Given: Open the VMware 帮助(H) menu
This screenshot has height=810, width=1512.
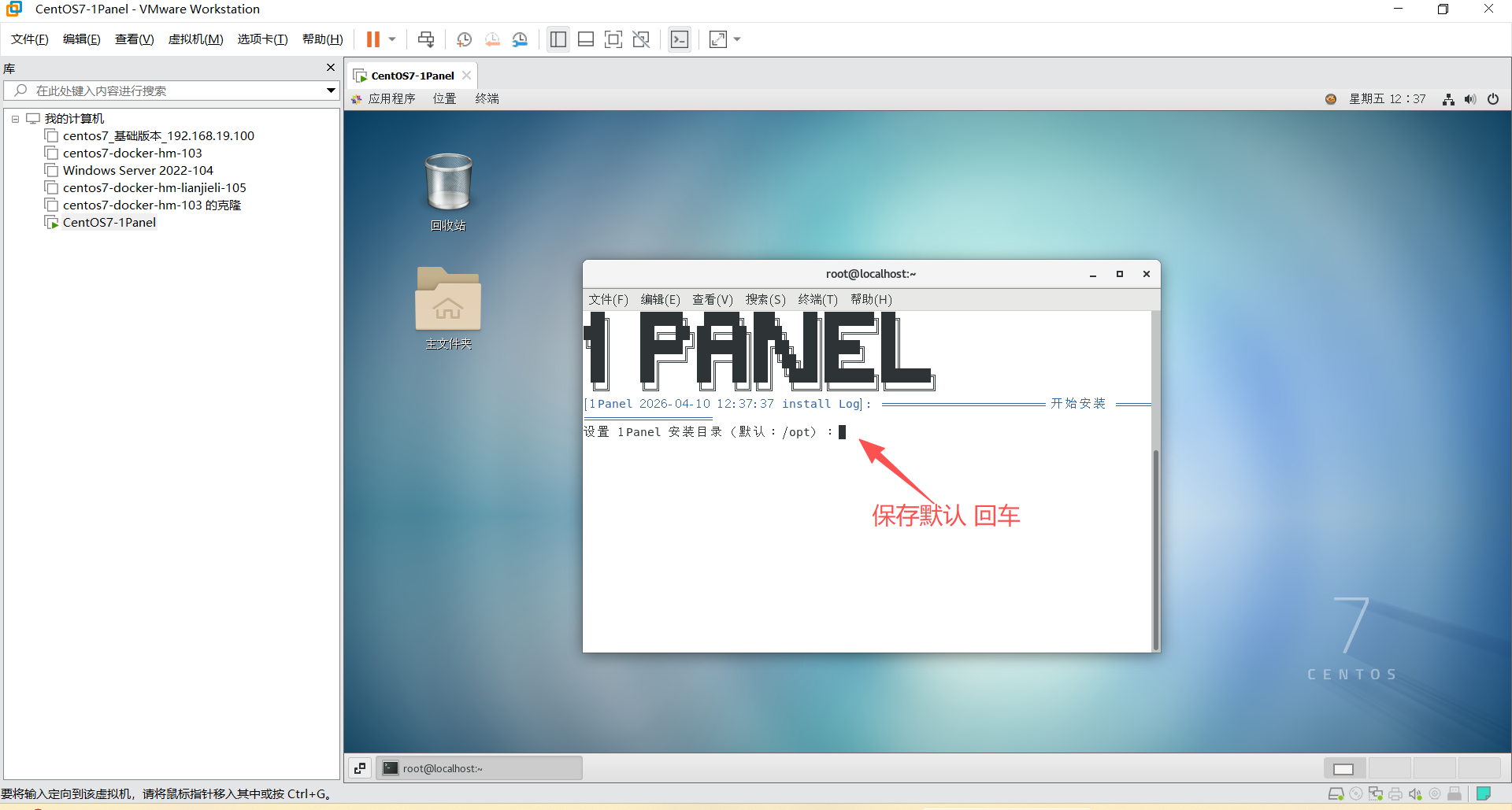Looking at the screenshot, I should [x=323, y=39].
